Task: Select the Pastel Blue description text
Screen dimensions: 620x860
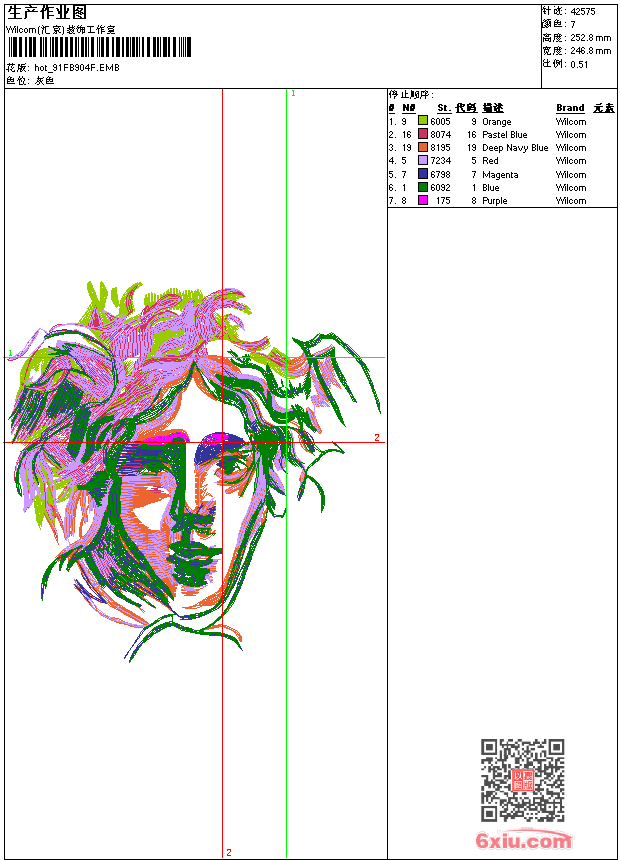Action: click(504, 134)
